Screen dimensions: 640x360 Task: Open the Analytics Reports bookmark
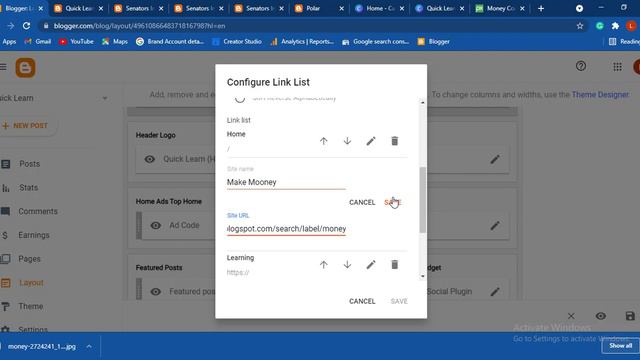pyautogui.click(x=302, y=42)
